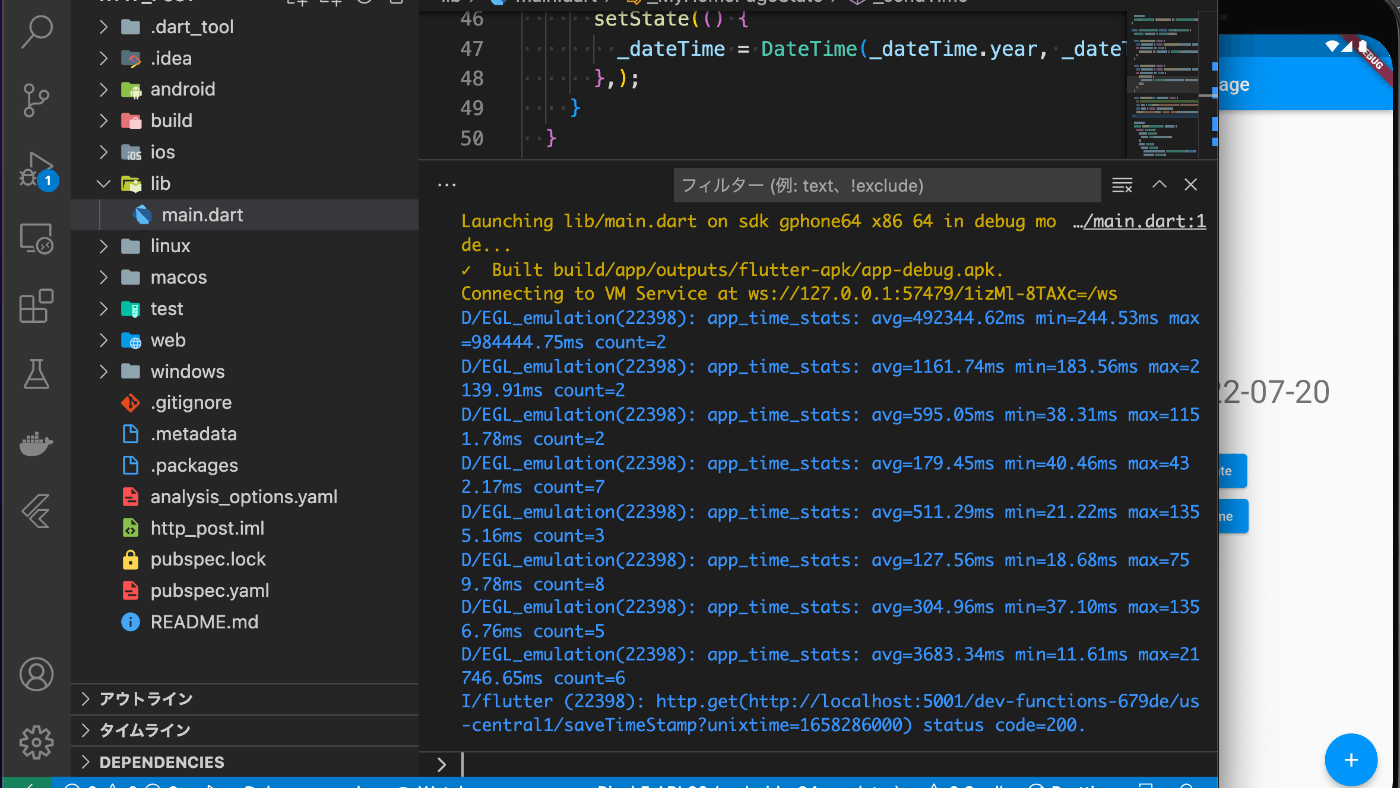Expand the アウトライン section
This screenshot has width=1400, height=788.
(245, 699)
